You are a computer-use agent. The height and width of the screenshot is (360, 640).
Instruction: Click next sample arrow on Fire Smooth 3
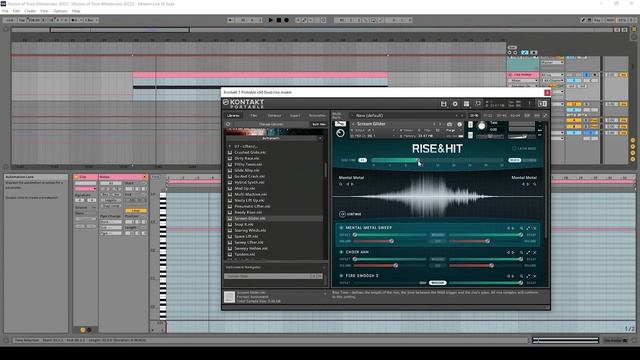coord(513,276)
